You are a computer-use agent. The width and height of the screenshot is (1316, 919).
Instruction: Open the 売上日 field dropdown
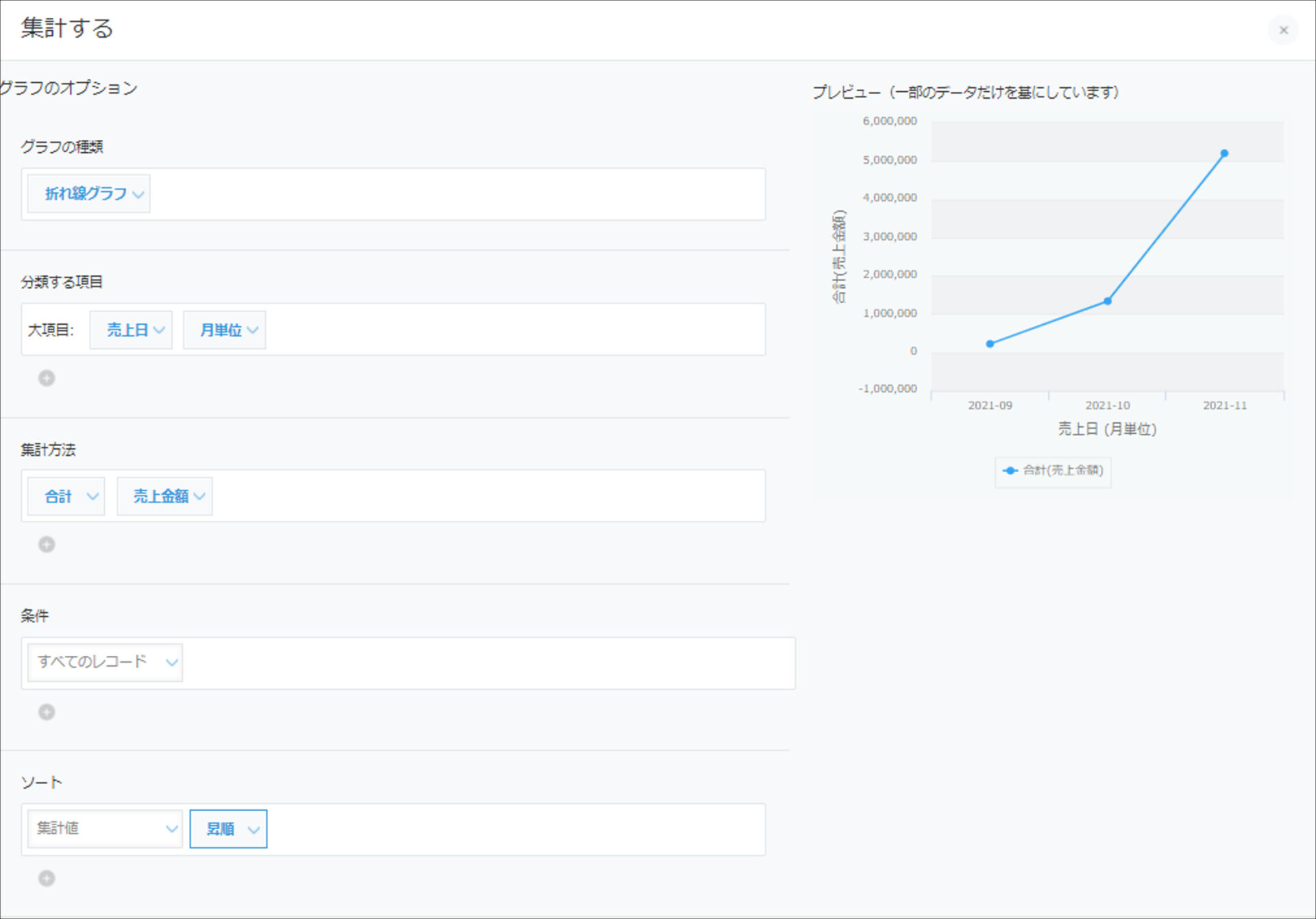coord(131,330)
